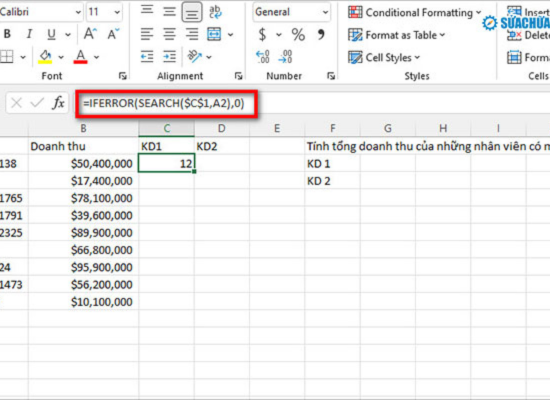Viewport: 550px width, 400px height.
Task: Open Alignment settings dialog launcher
Action: [x=239, y=75]
